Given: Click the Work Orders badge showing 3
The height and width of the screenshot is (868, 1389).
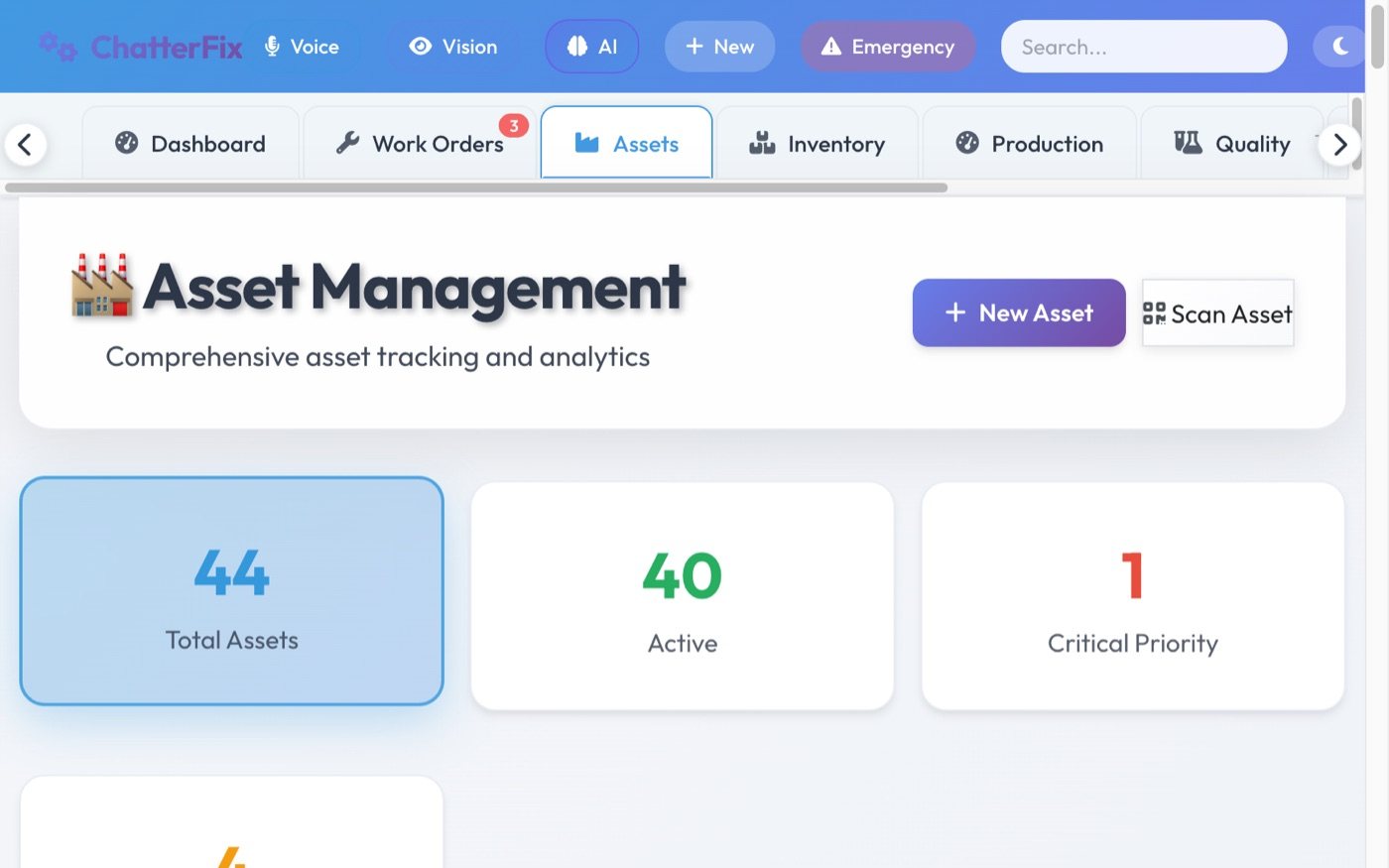Looking at the screenshot, I should [x=514, y=126].
